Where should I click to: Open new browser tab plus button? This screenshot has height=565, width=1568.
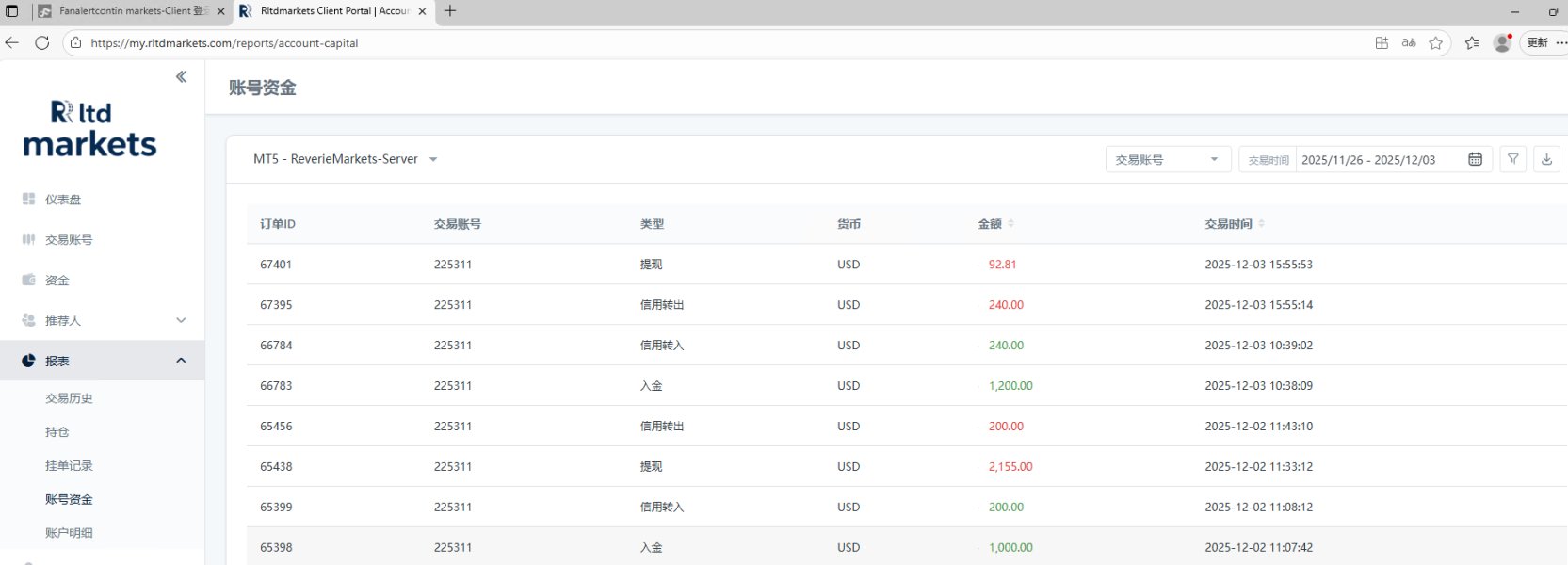(x=450, y=11)
